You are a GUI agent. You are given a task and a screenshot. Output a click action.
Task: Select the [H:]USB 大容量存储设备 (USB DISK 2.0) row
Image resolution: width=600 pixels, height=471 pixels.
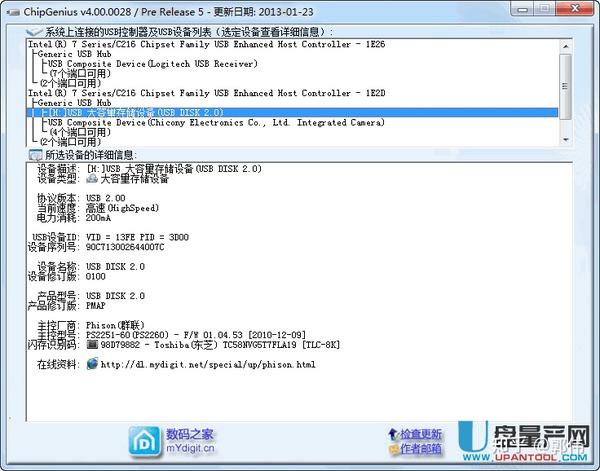tap(292, 112)
